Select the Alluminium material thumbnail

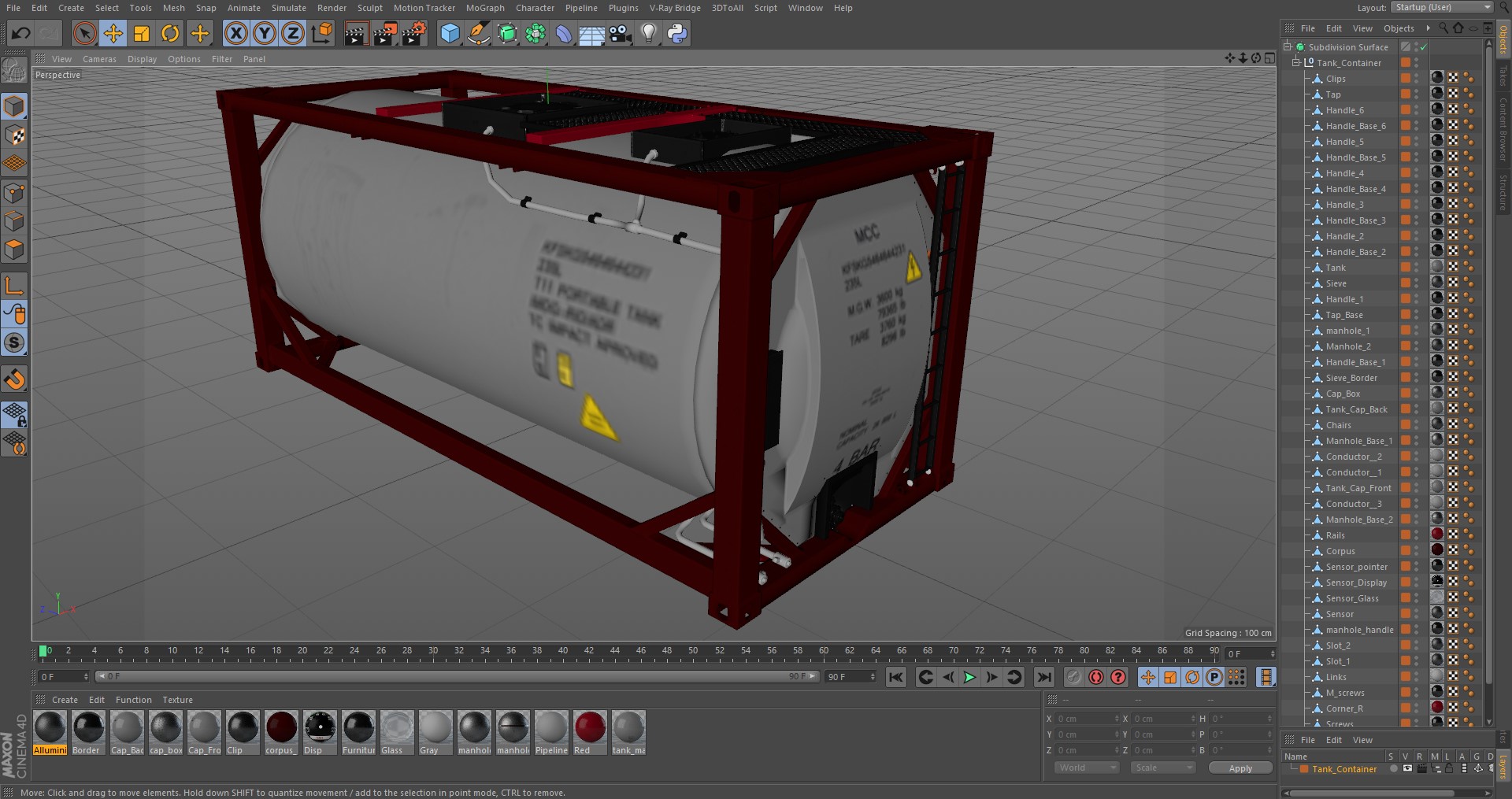pos(50,733)
